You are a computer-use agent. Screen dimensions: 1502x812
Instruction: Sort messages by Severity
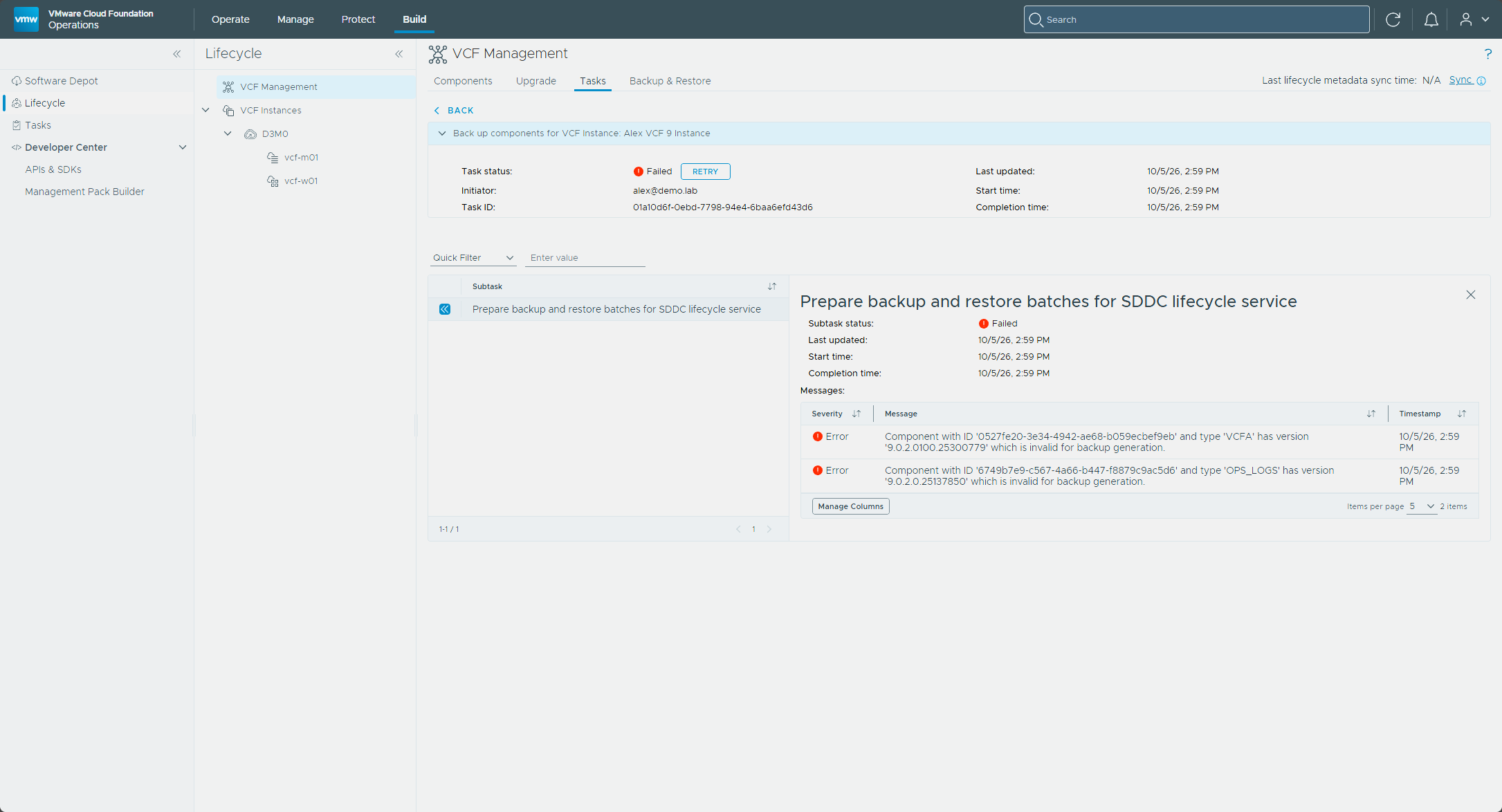(857, 414)
